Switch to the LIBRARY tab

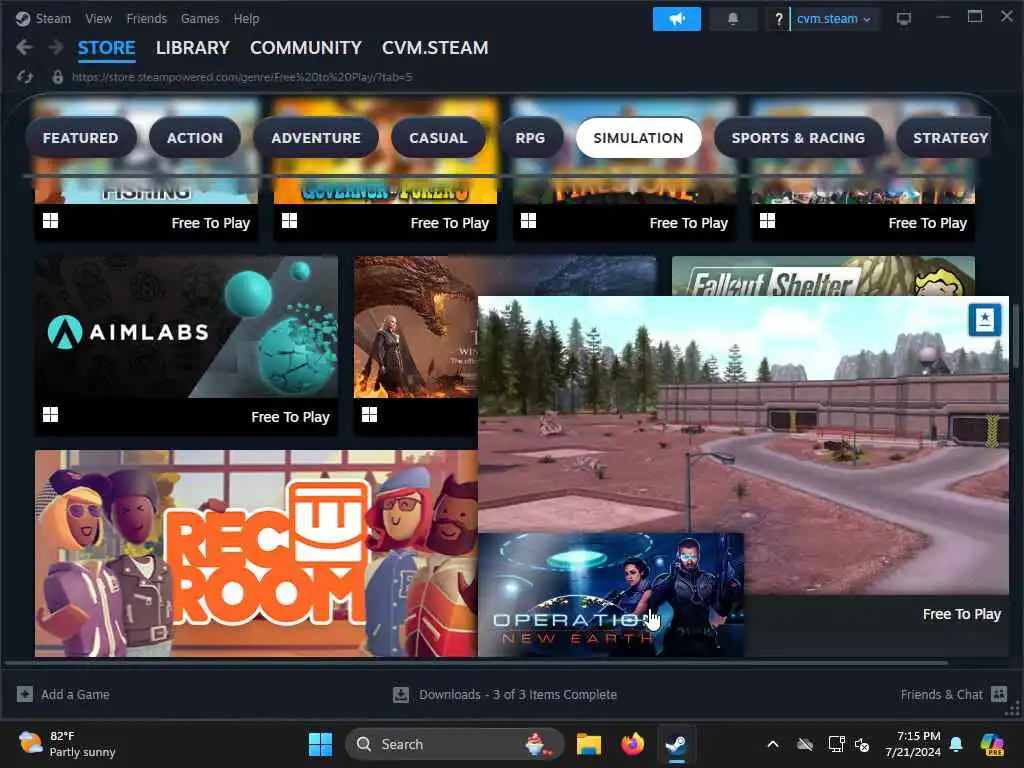[x=193, y=48]
